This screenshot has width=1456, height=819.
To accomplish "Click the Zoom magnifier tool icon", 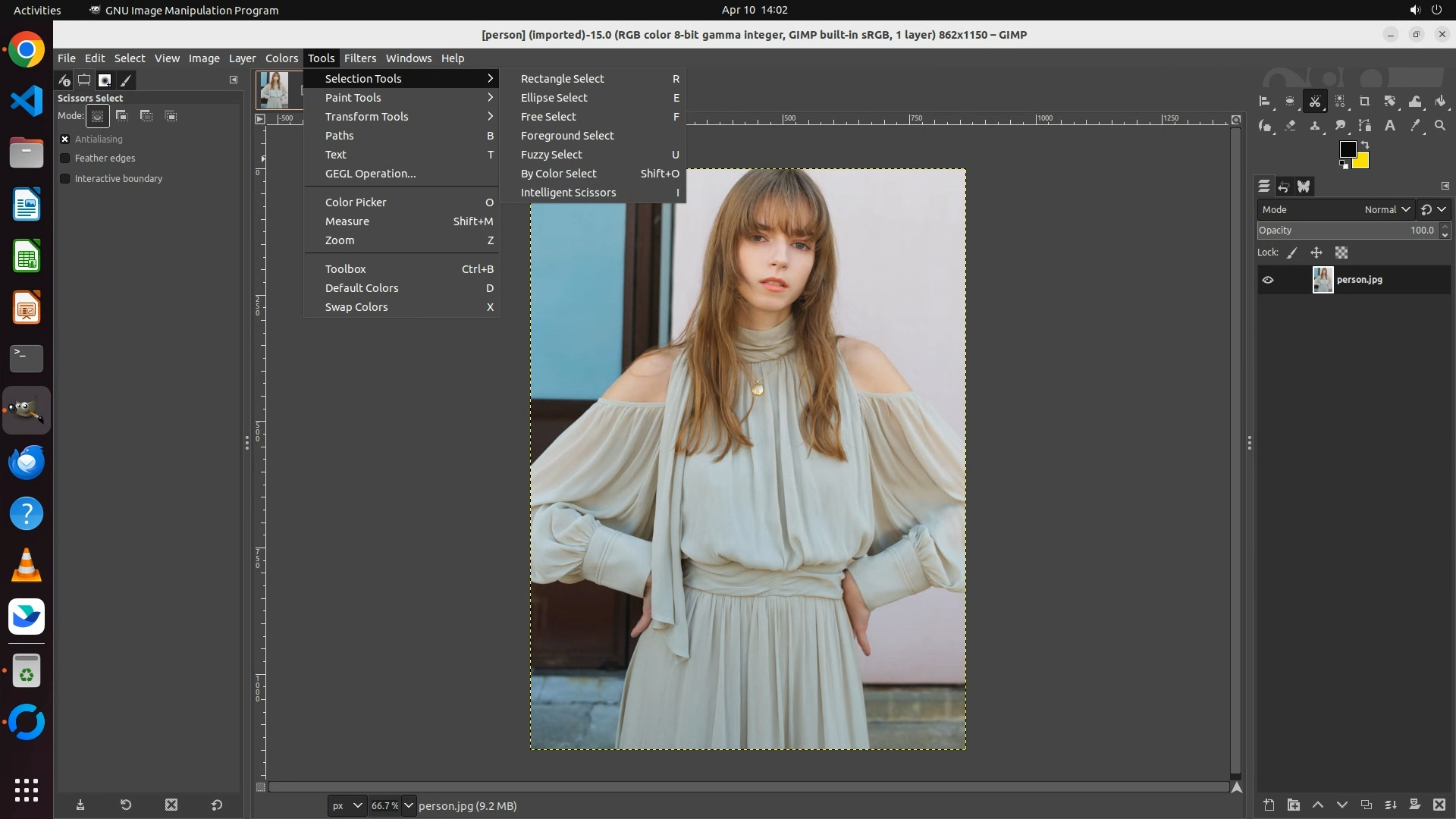I will click(1440, 126).
